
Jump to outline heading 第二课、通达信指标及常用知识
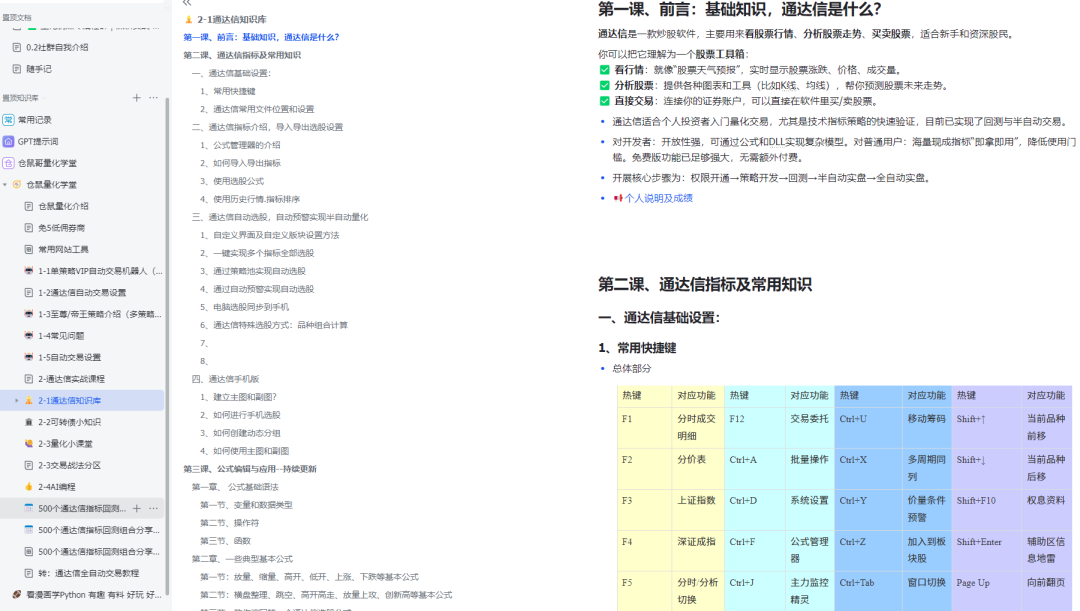242,55
